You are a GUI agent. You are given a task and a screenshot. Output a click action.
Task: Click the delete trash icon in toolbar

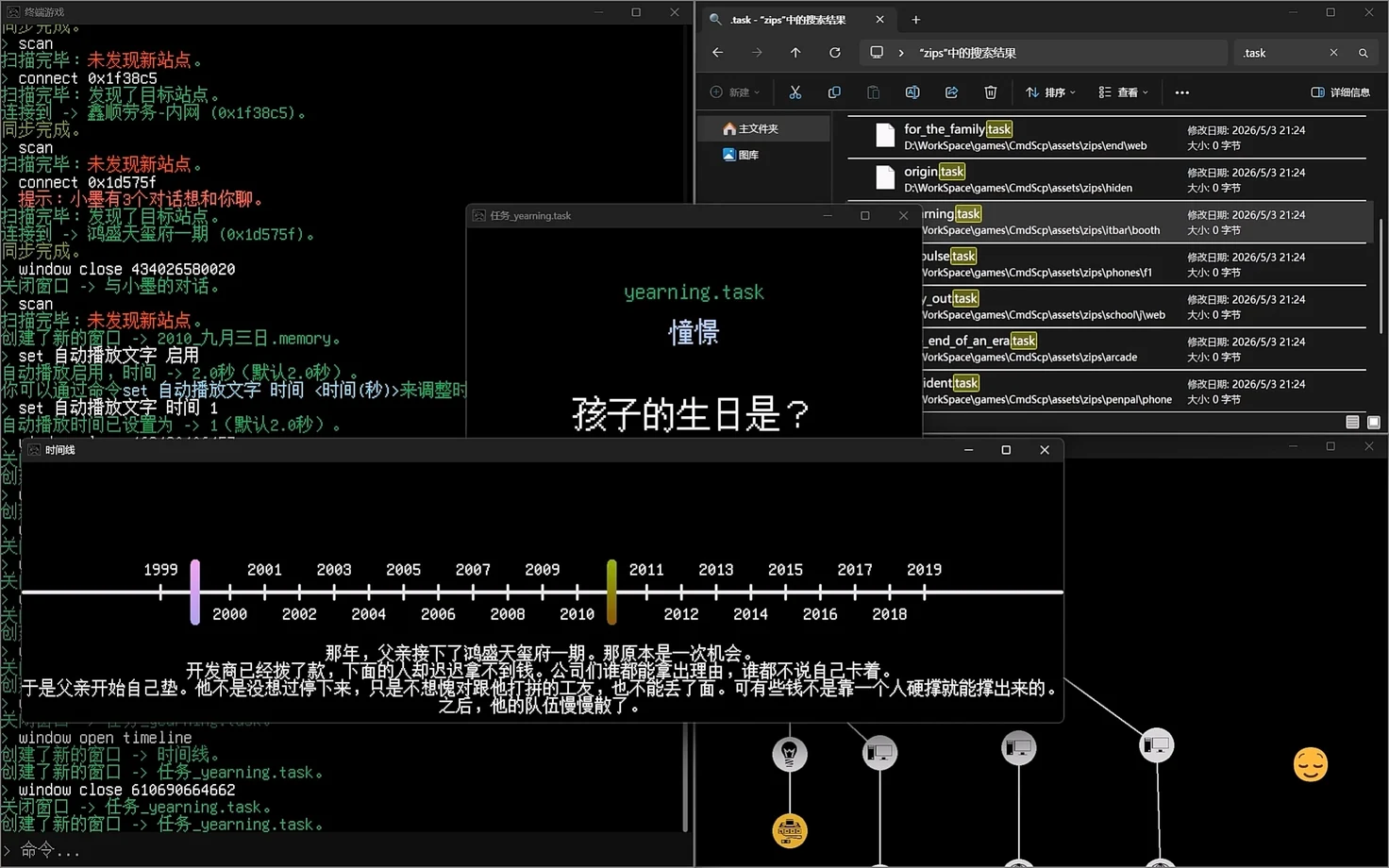[990, 92]
